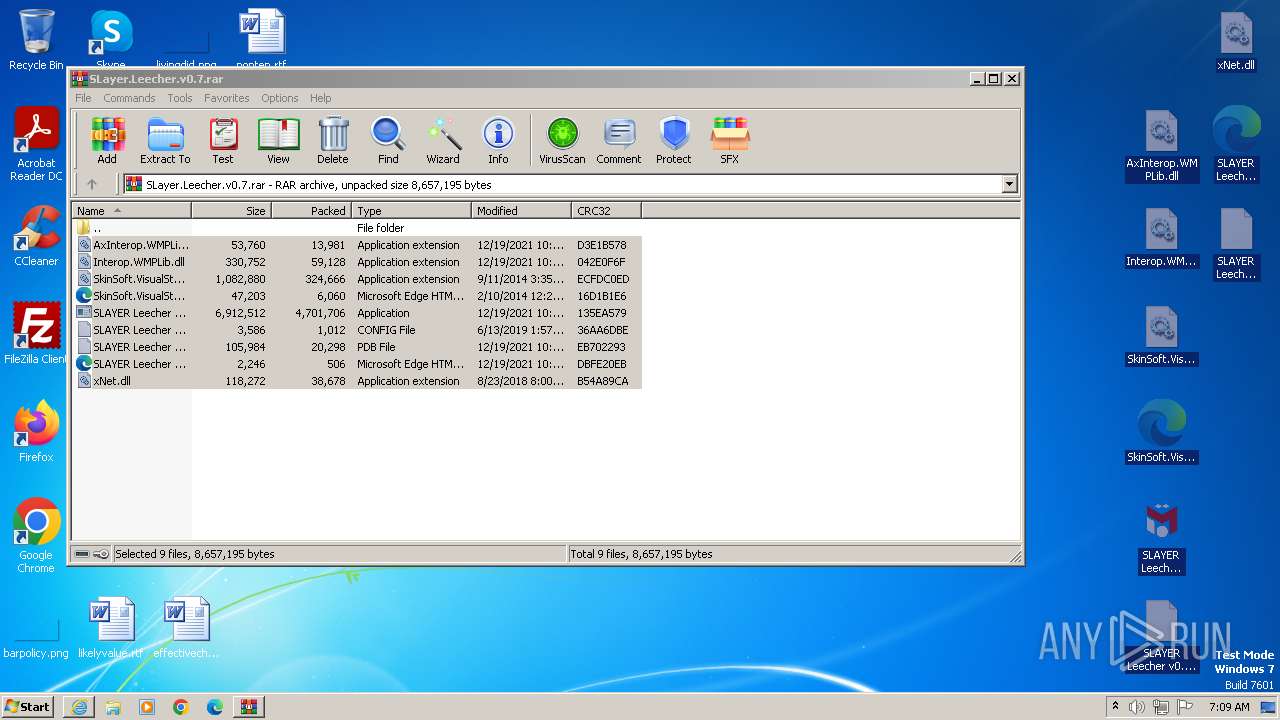The width and height of the screenshot is (1280, 720).
Task: Open the Options menu
Action: [280, 98]
